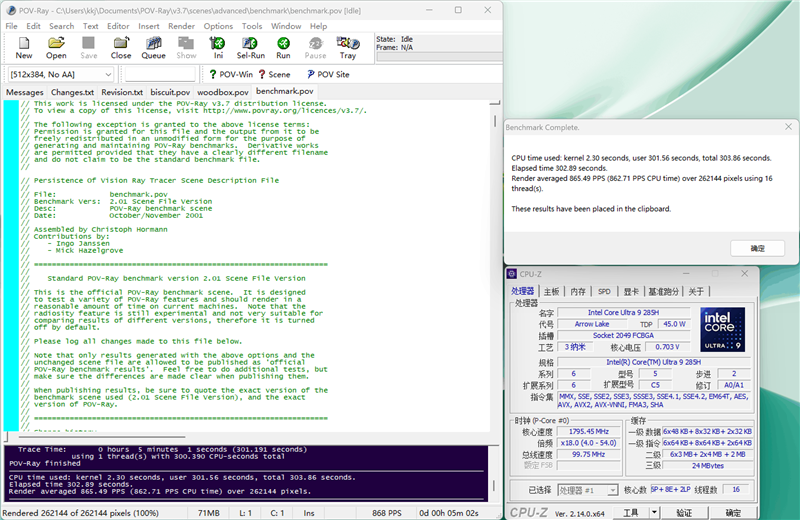Click the CPU-Z title bar icon
This screenshot has width=800, height=520.
click(512, 274)
